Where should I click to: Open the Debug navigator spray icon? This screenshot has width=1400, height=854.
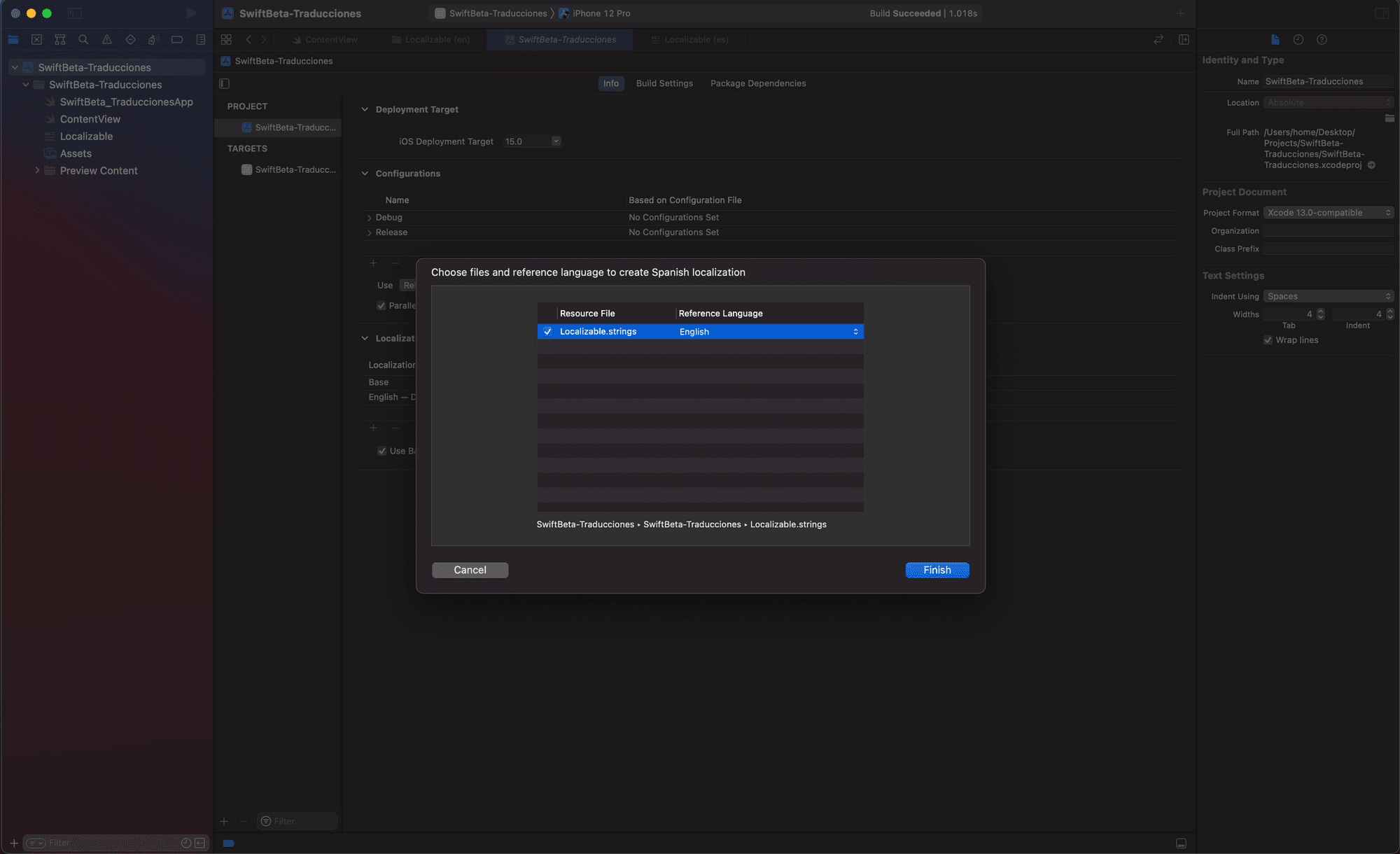pyautogui.click(x=154, y=40)
